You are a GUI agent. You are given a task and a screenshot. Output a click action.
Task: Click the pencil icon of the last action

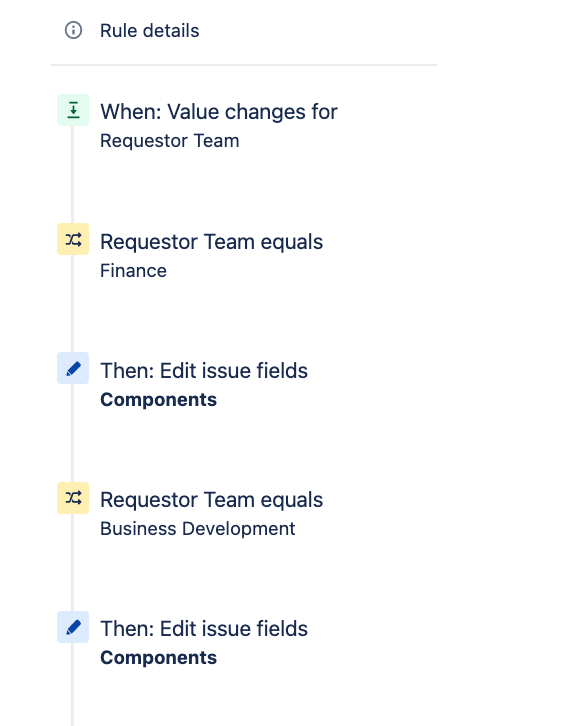coord(73,627)
